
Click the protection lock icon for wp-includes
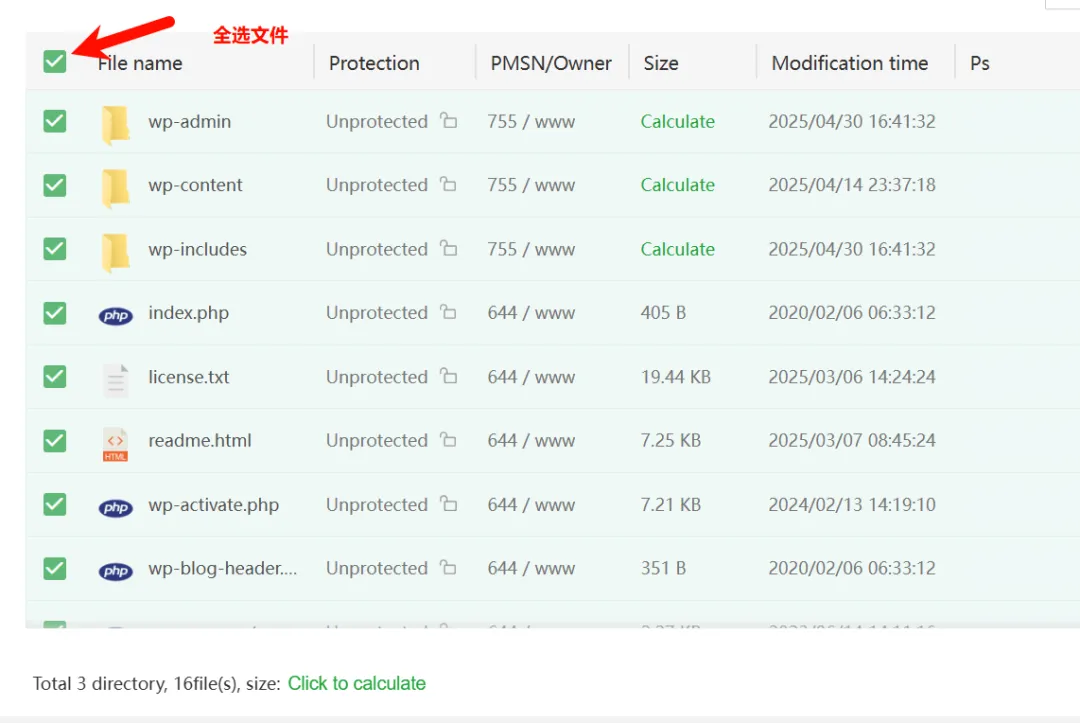point(448,247)
